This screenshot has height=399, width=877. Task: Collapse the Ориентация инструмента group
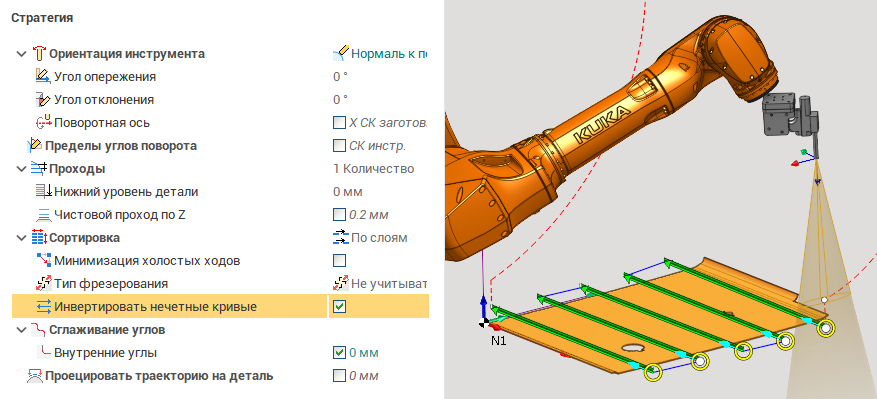coord(21,54)
